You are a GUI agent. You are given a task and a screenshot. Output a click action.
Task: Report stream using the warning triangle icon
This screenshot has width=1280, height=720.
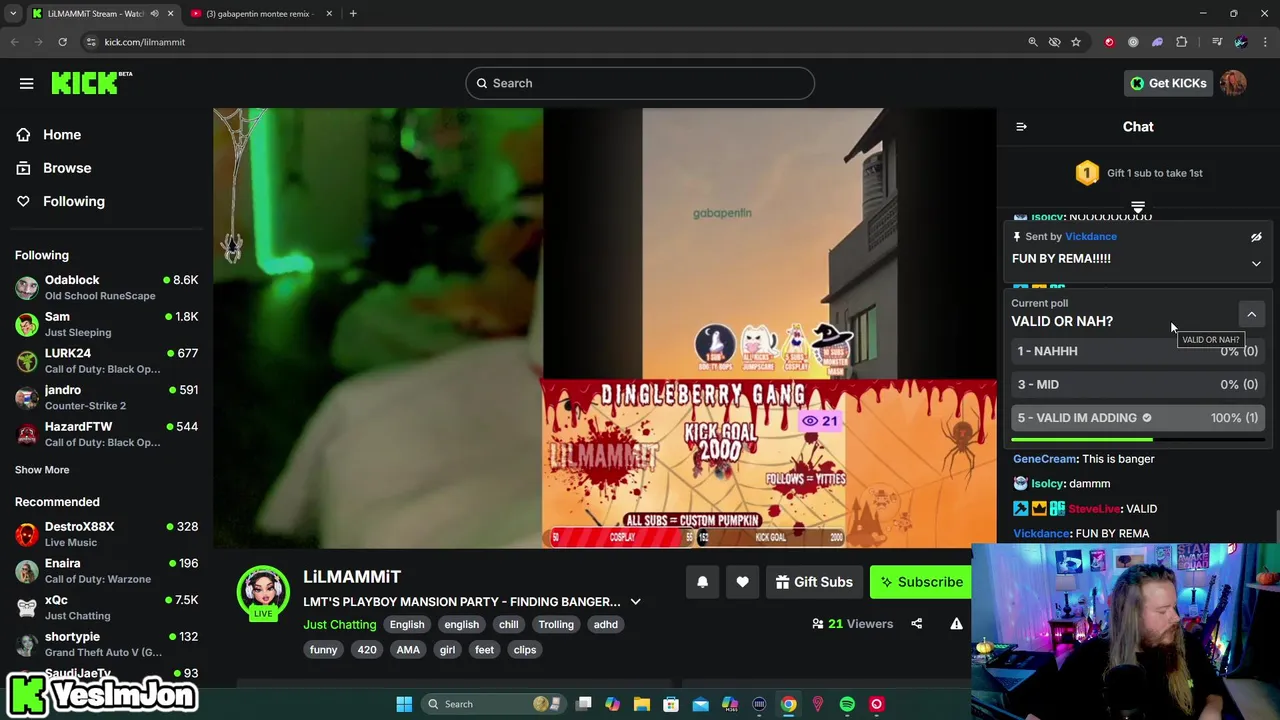[956, 624]
